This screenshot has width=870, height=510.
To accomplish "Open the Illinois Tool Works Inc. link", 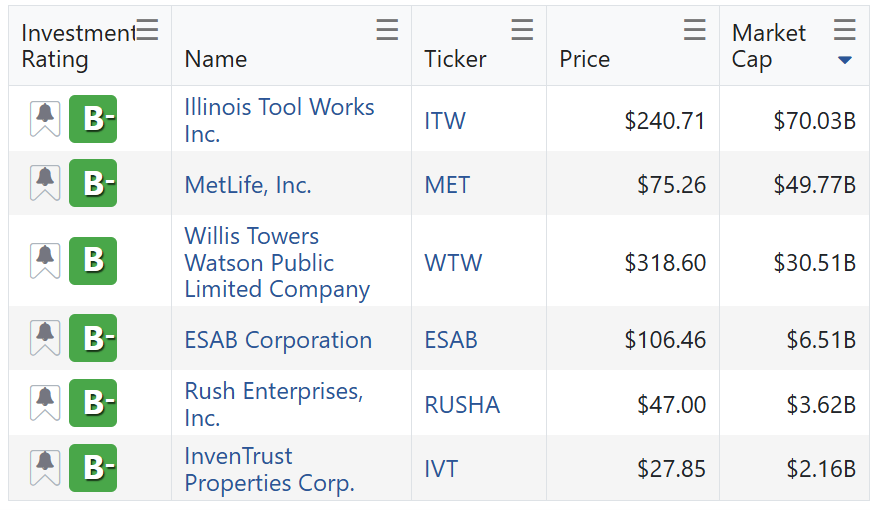I will [279, 120].
